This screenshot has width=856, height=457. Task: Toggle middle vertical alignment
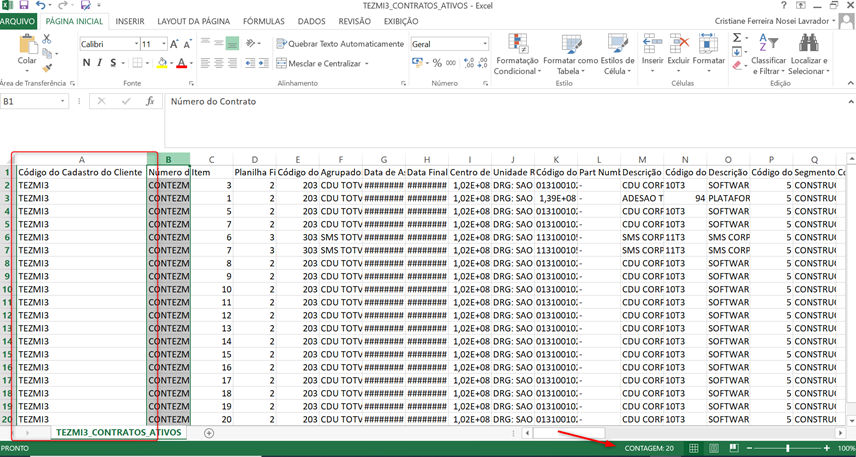[x=219, y=43]
